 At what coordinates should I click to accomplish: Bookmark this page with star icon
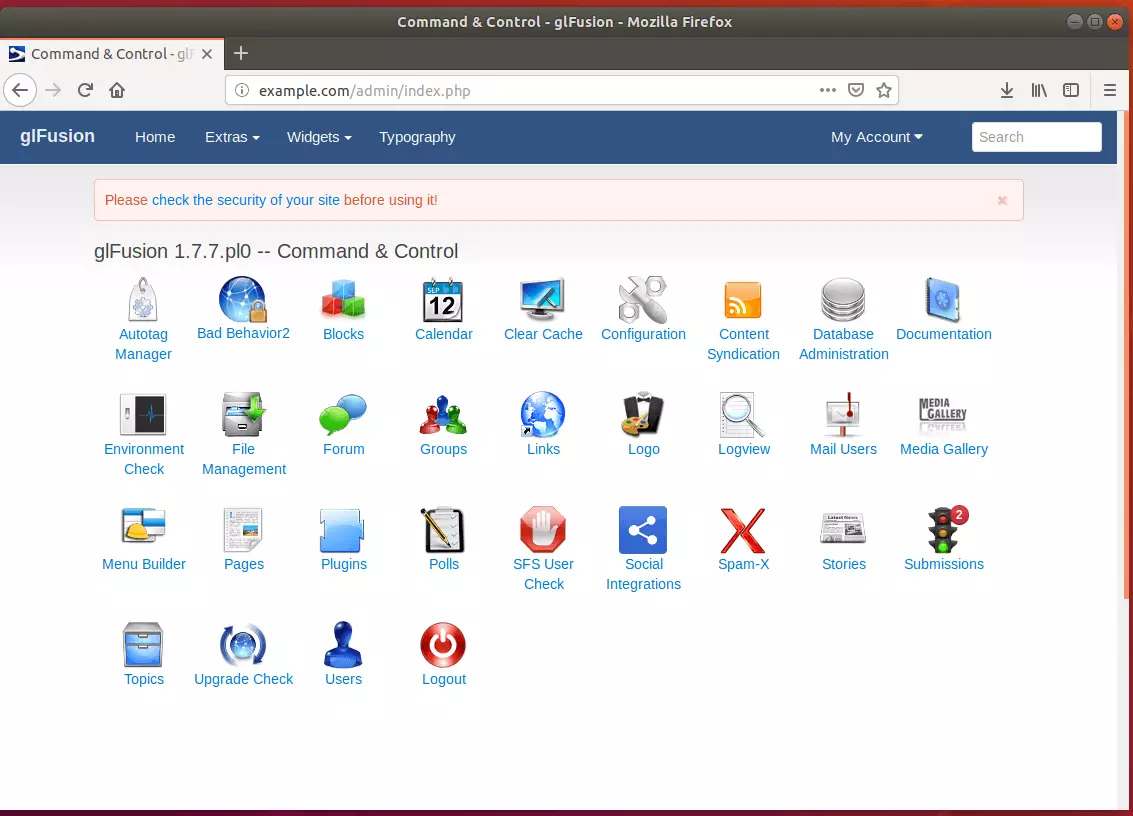(884, 90)
